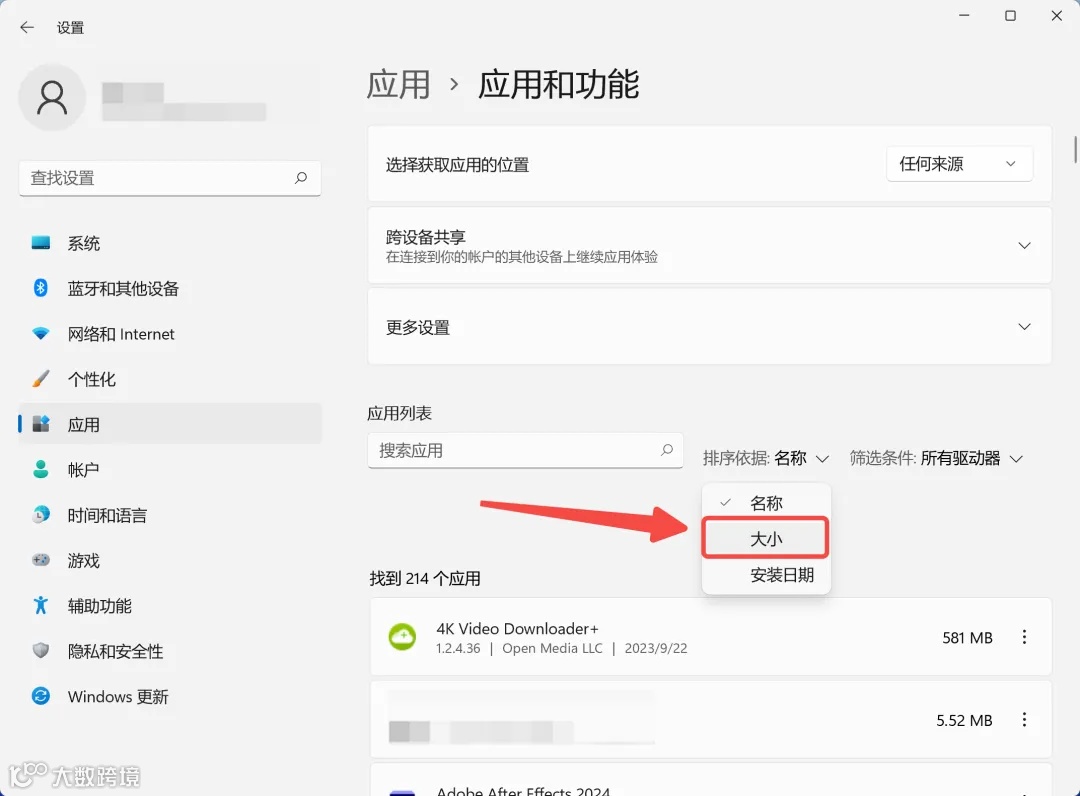Click the 系统 monitor icon
This screenshot has height=796, width=1080.
41,242
